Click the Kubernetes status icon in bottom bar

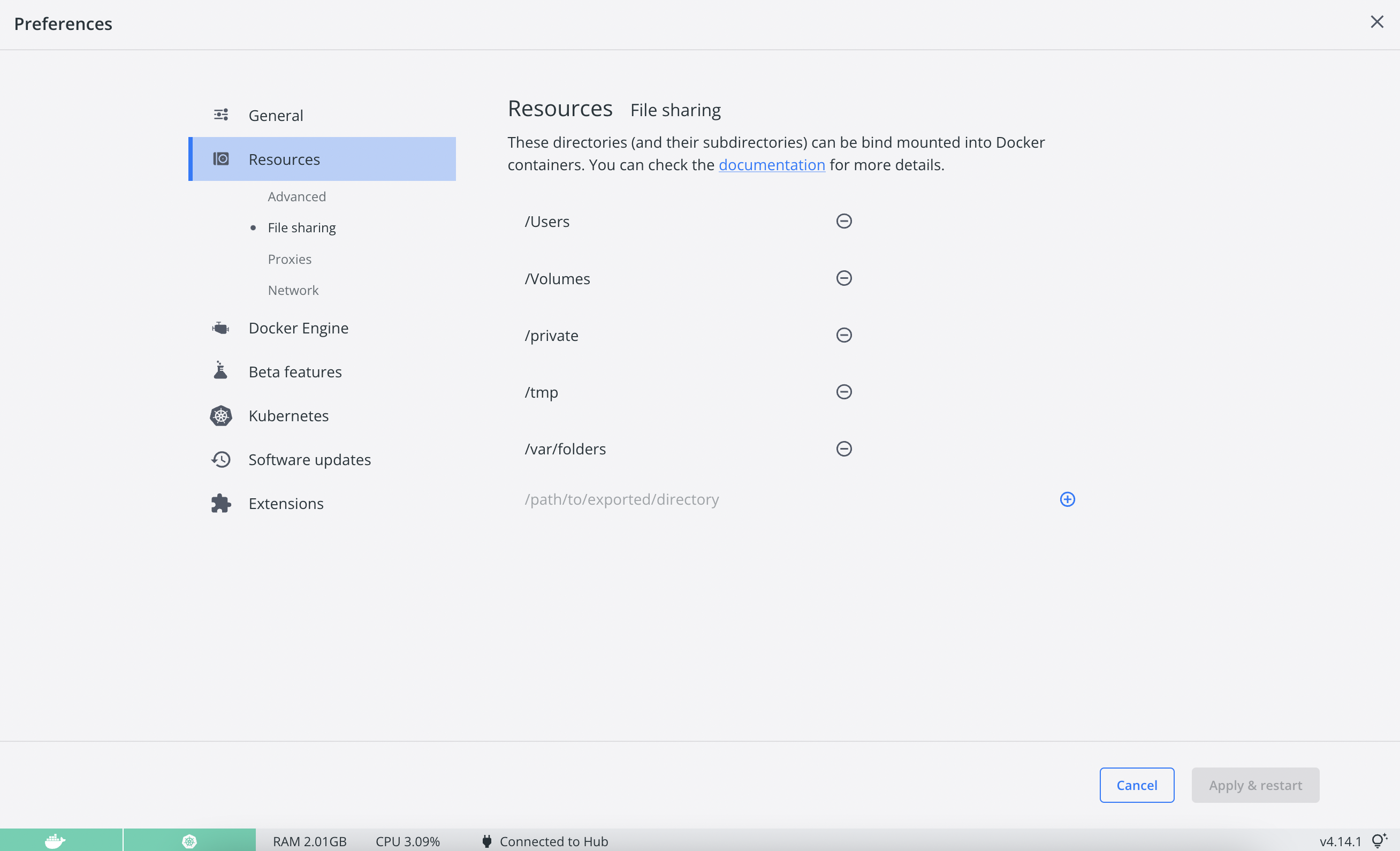pyautogui.click(x=189, y=841)
